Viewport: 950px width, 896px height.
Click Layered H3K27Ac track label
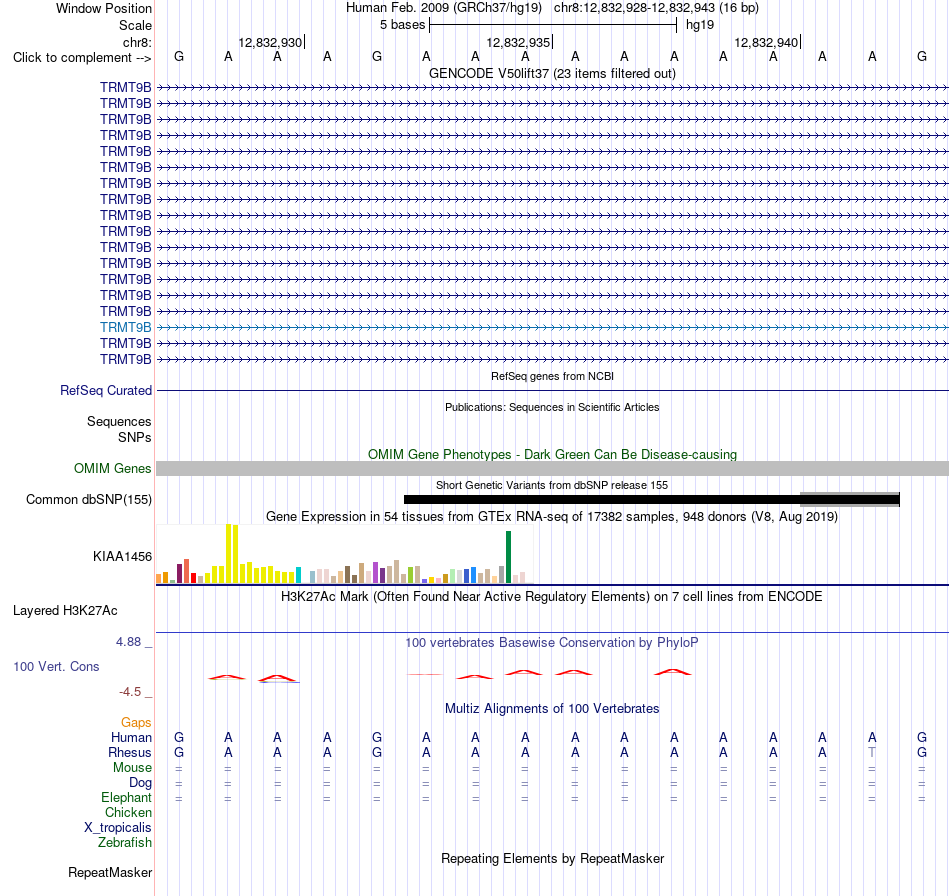coord(65,611)
